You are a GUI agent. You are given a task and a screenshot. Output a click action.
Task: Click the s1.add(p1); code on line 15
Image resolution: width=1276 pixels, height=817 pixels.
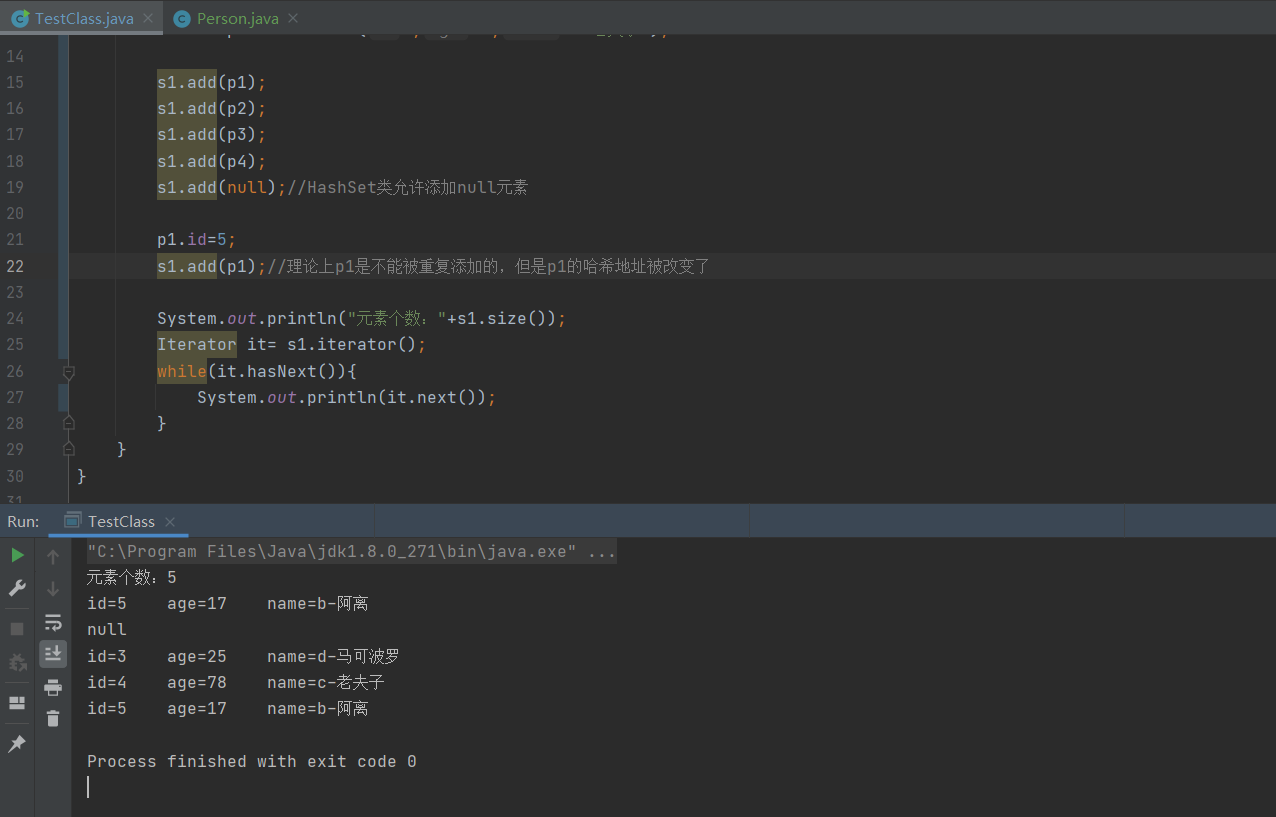click(212, 82)
